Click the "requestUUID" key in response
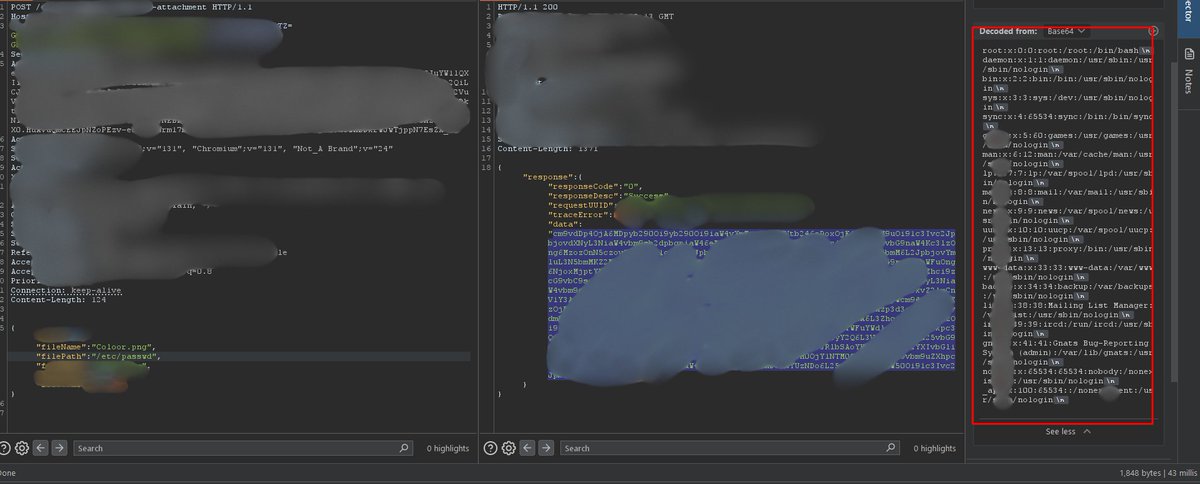 578,205
